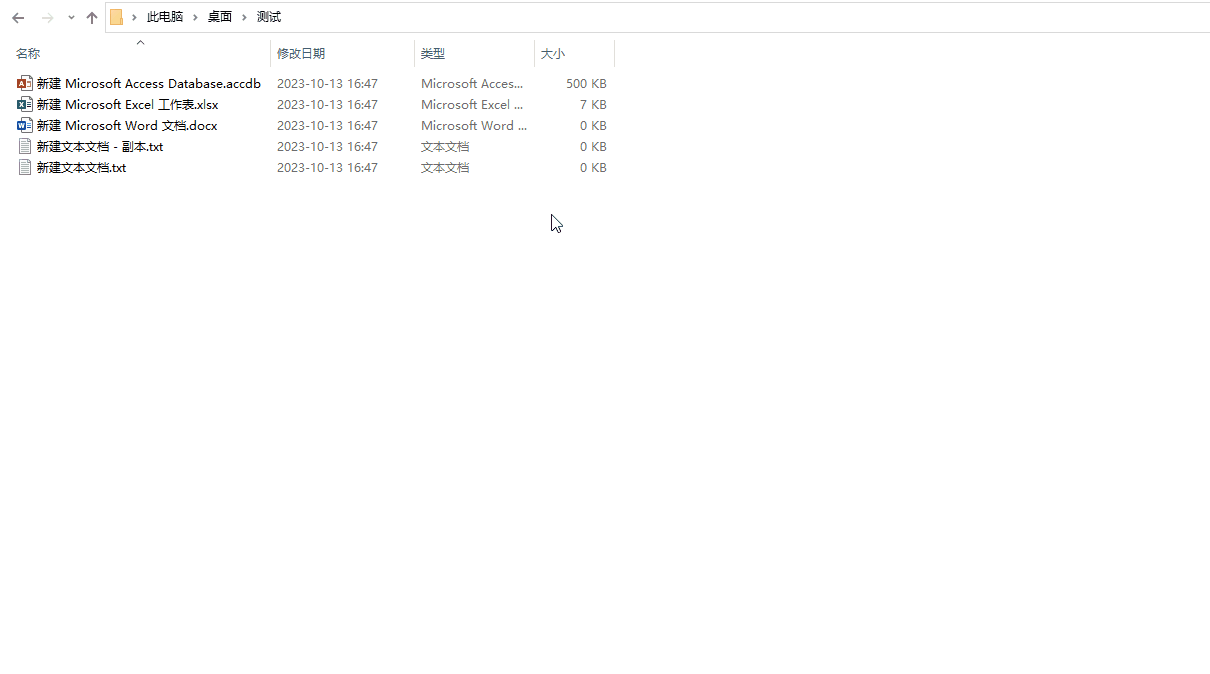
Task: Click the Access database file icon
Action: pyautogui.click(x=25, y=83)
